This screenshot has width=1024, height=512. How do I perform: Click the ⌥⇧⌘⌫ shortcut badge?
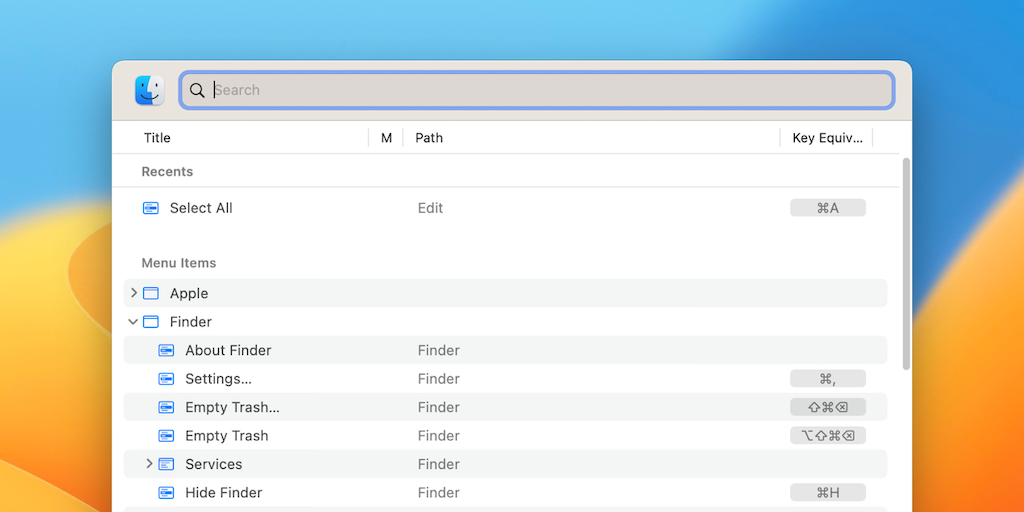coord(827,436)
